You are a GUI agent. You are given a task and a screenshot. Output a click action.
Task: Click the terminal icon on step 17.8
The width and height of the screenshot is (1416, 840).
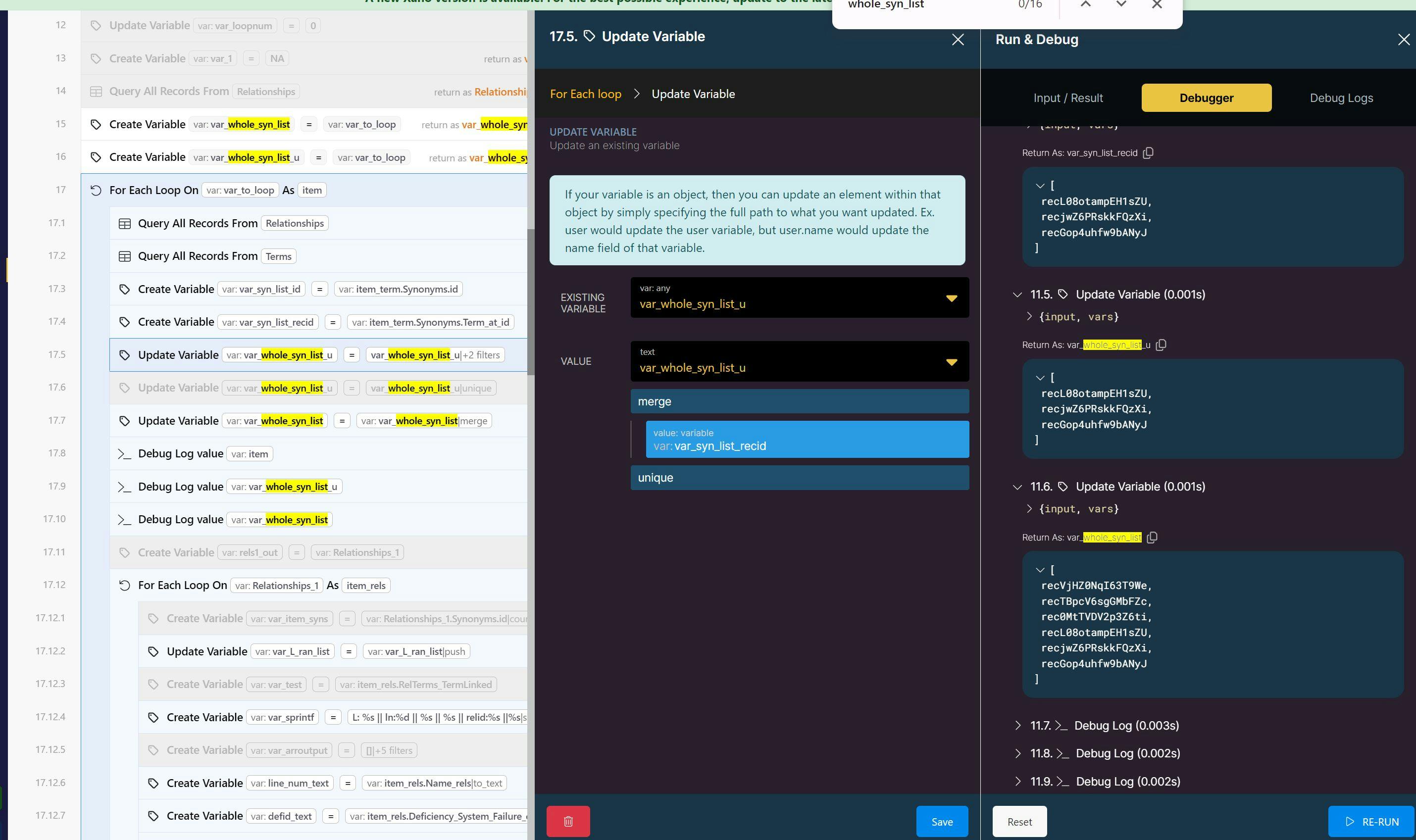[x=125, y=454]
